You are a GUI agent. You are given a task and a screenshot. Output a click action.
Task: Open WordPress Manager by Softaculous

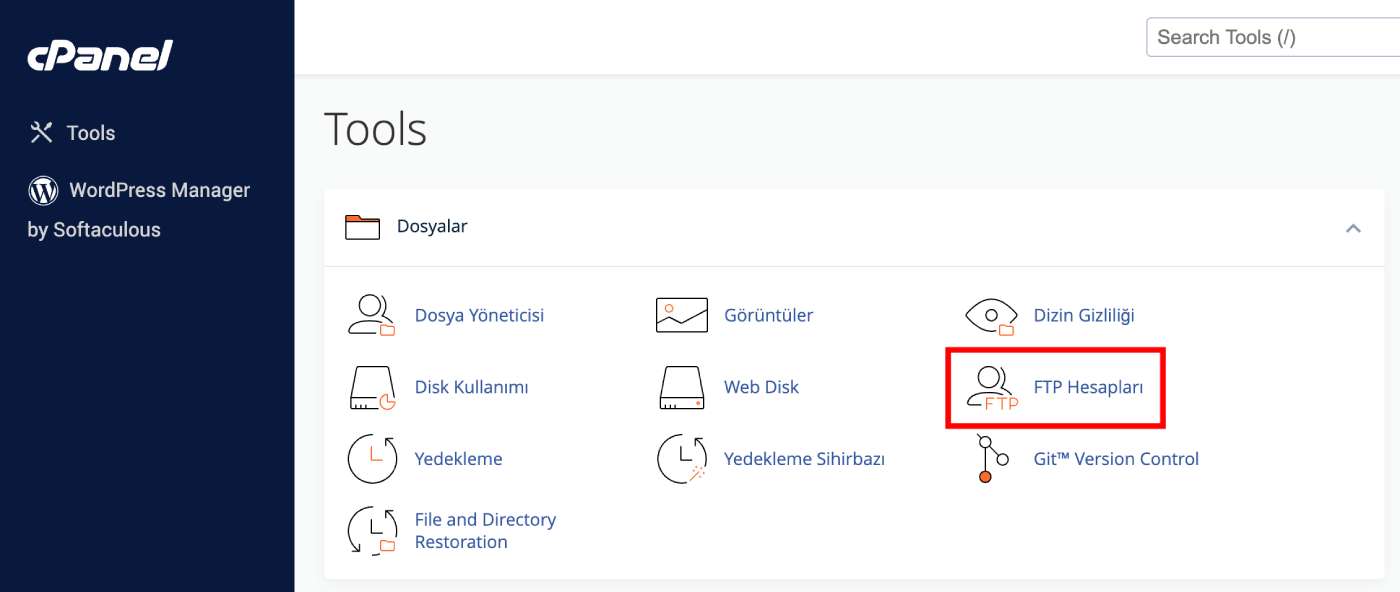(139, 210)
